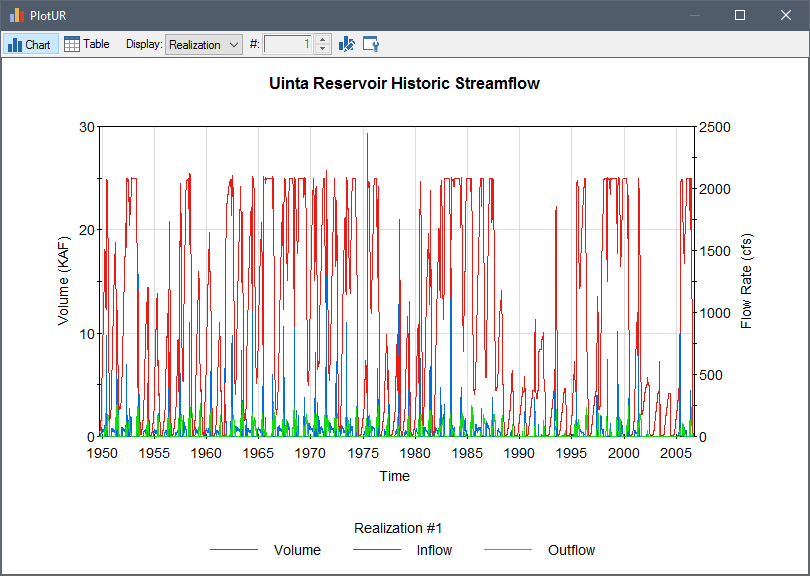Click the 30 tick on Volume axis
Viewport: 810px width, 576px height.
pos(87,127)
